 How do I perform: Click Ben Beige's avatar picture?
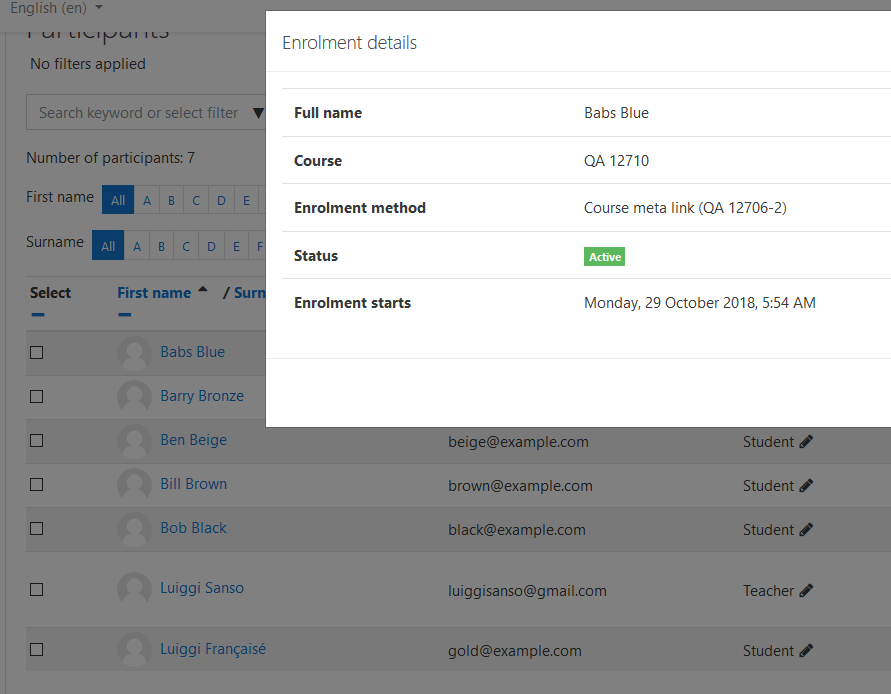[x=134, y=441]
